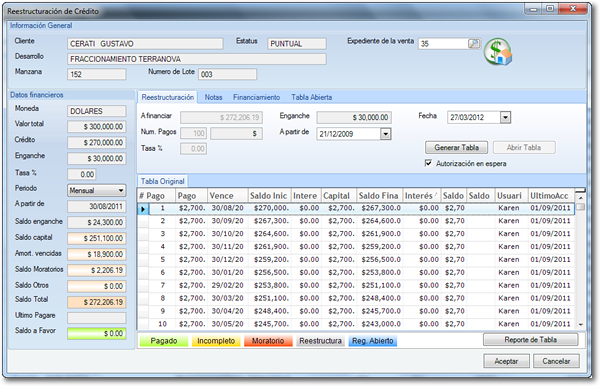Click the Saldo Moratorios $2,206.19 field
Viewport: 600px width, 386px height.
pos(97,270)
